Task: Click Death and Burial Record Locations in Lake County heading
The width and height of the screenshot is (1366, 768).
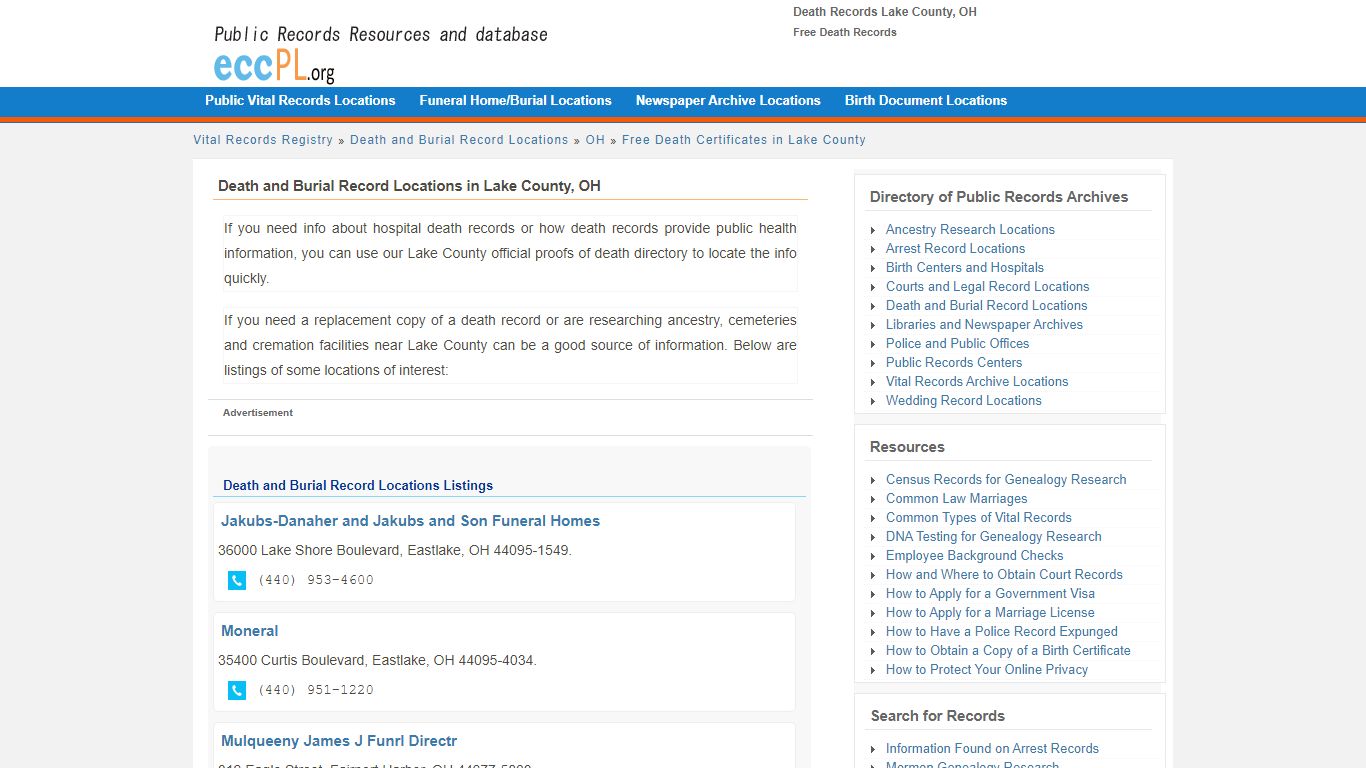Action: point(409,186)
